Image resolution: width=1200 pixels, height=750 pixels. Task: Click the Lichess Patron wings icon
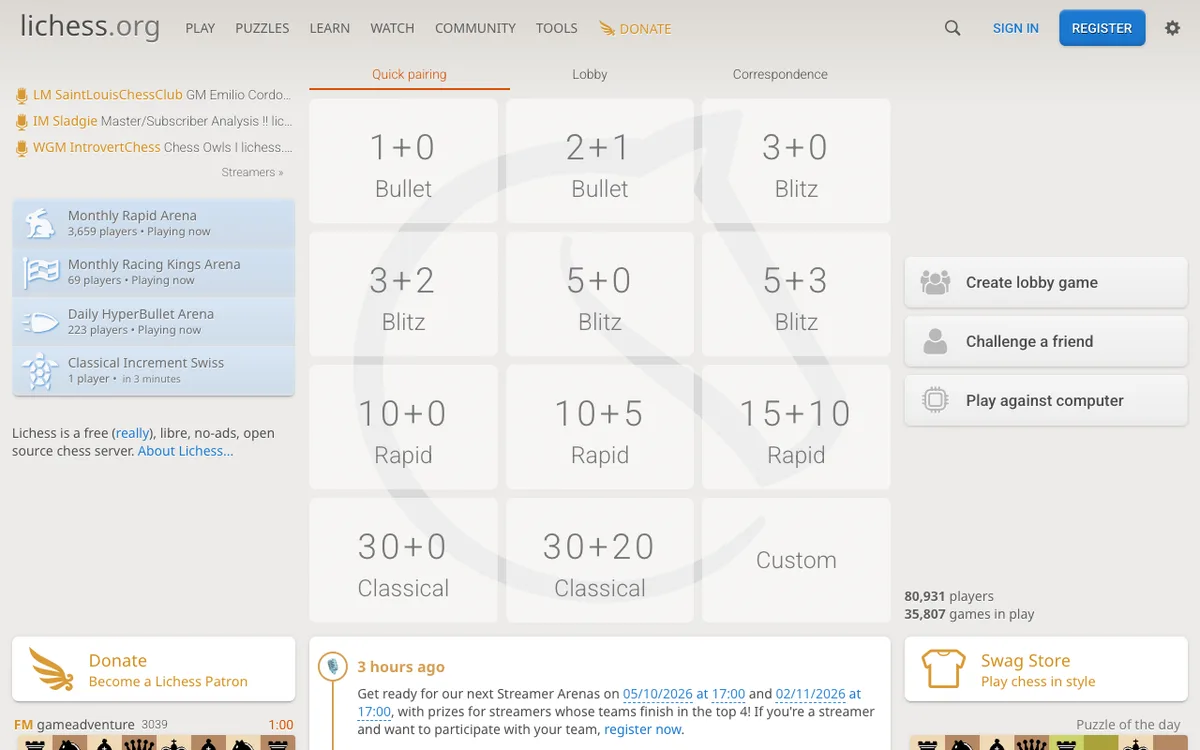coord(51,669)
